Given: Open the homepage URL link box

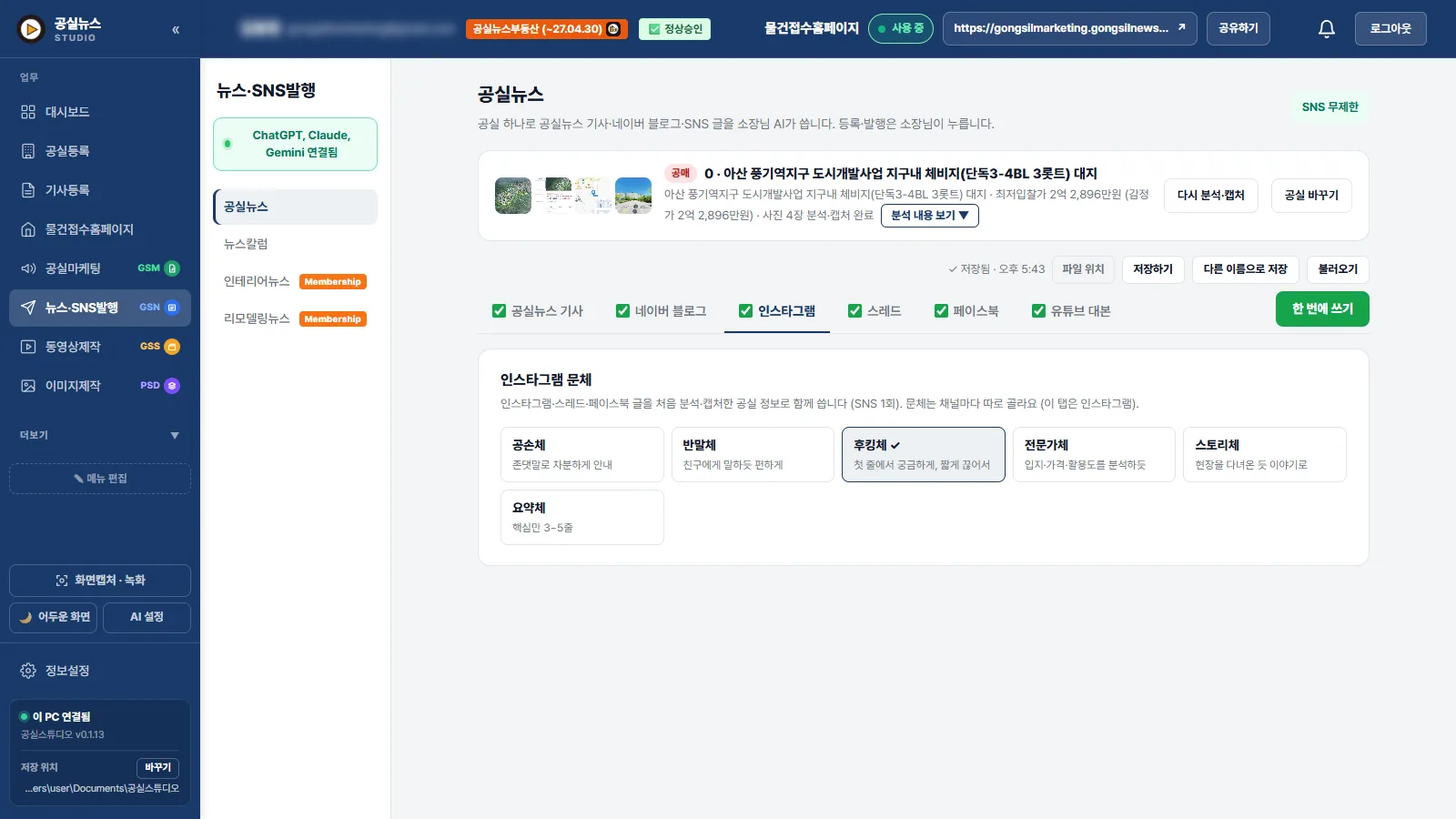Looking at the screenshot, I should click(x=1069, y=29).
